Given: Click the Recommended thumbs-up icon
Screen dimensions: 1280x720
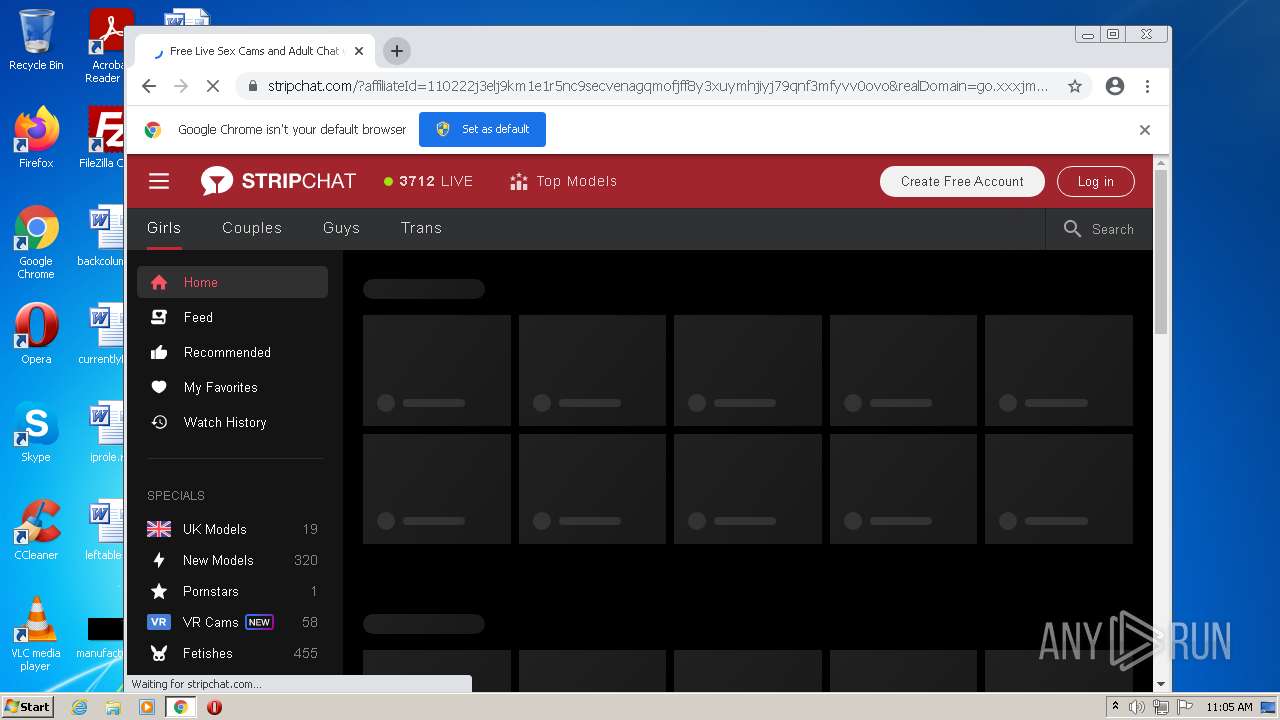Looking at the screenshot, I should pos(159,352).
